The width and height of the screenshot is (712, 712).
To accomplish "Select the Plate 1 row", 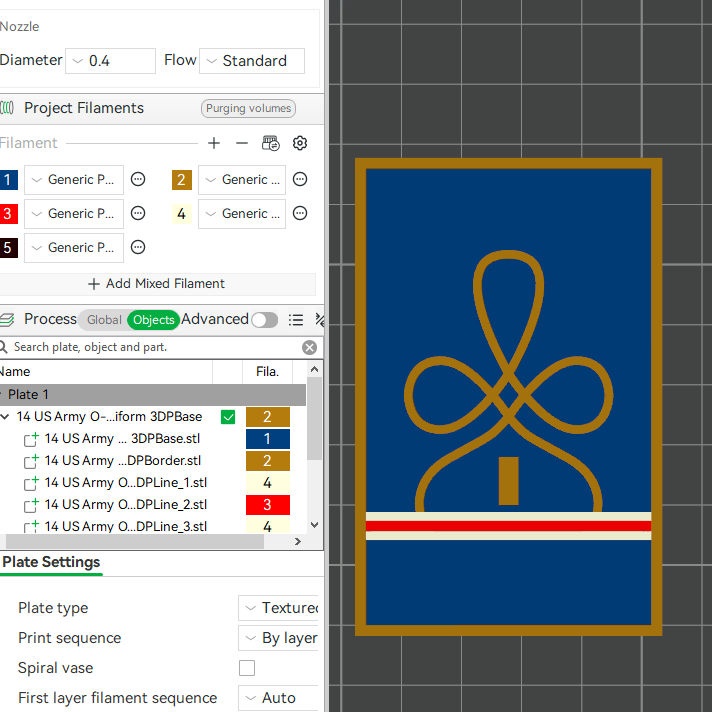I will (153, 395).
